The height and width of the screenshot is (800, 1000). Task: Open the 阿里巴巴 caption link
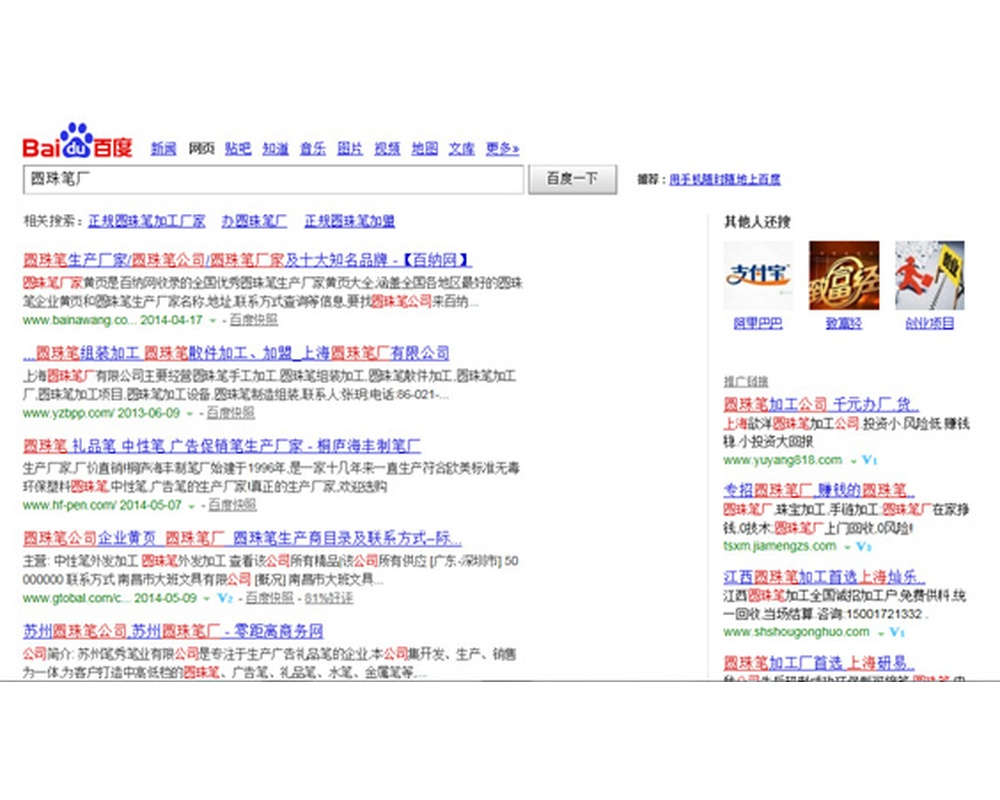[x=758, y=323]
